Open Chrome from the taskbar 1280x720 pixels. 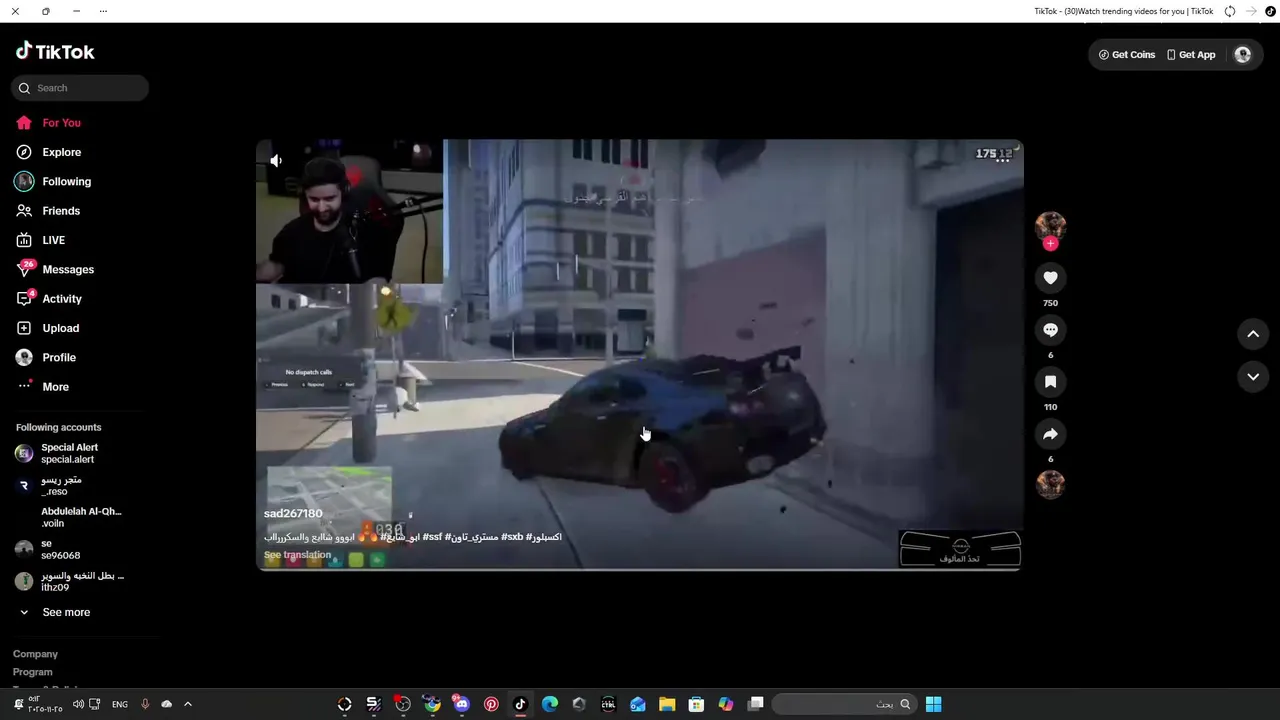[x=432, y=704]
